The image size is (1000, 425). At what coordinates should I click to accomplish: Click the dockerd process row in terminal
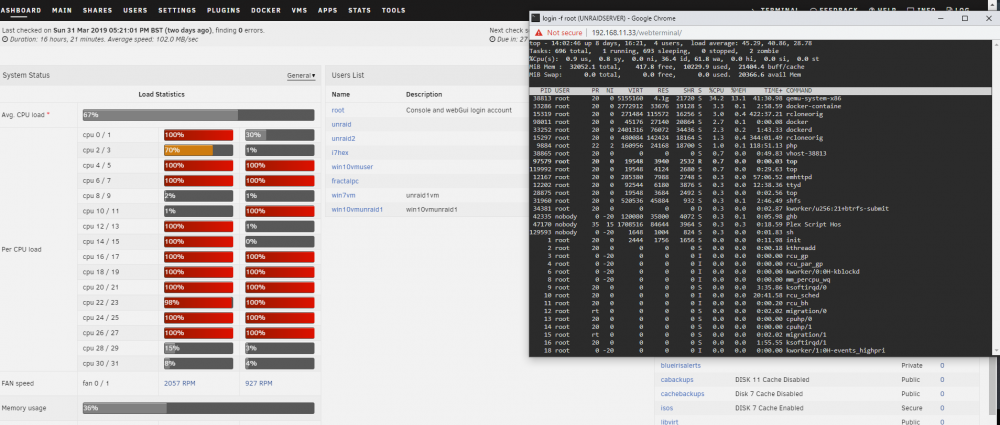760,130
